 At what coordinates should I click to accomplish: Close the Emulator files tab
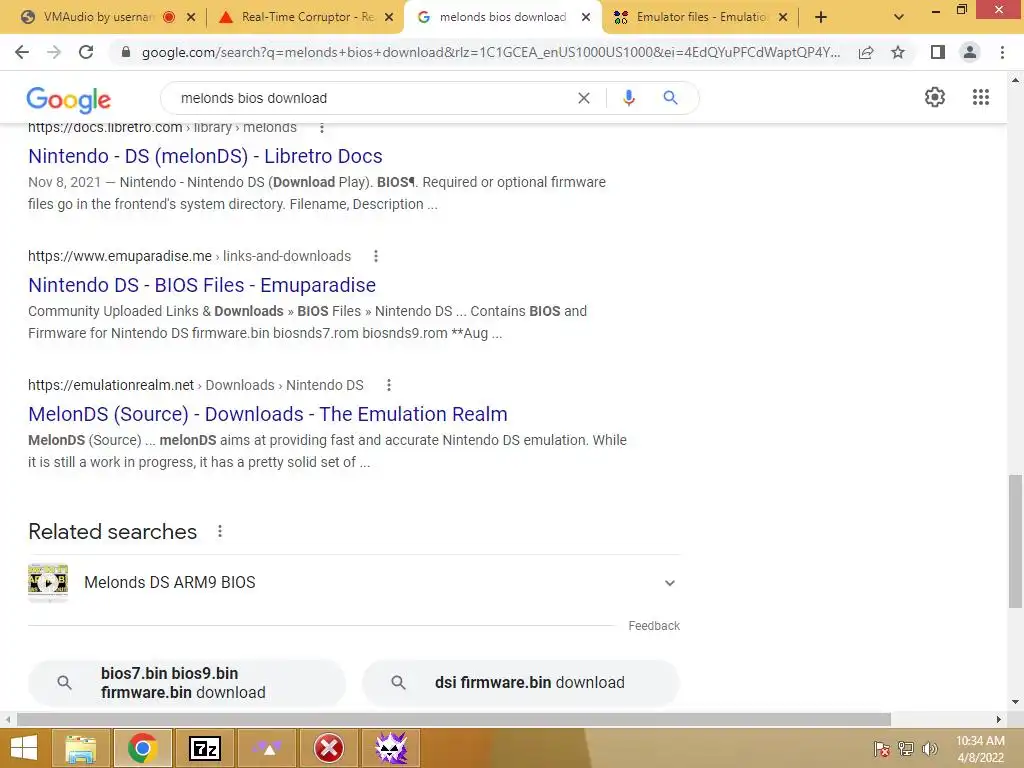click(x=783, y=18)
